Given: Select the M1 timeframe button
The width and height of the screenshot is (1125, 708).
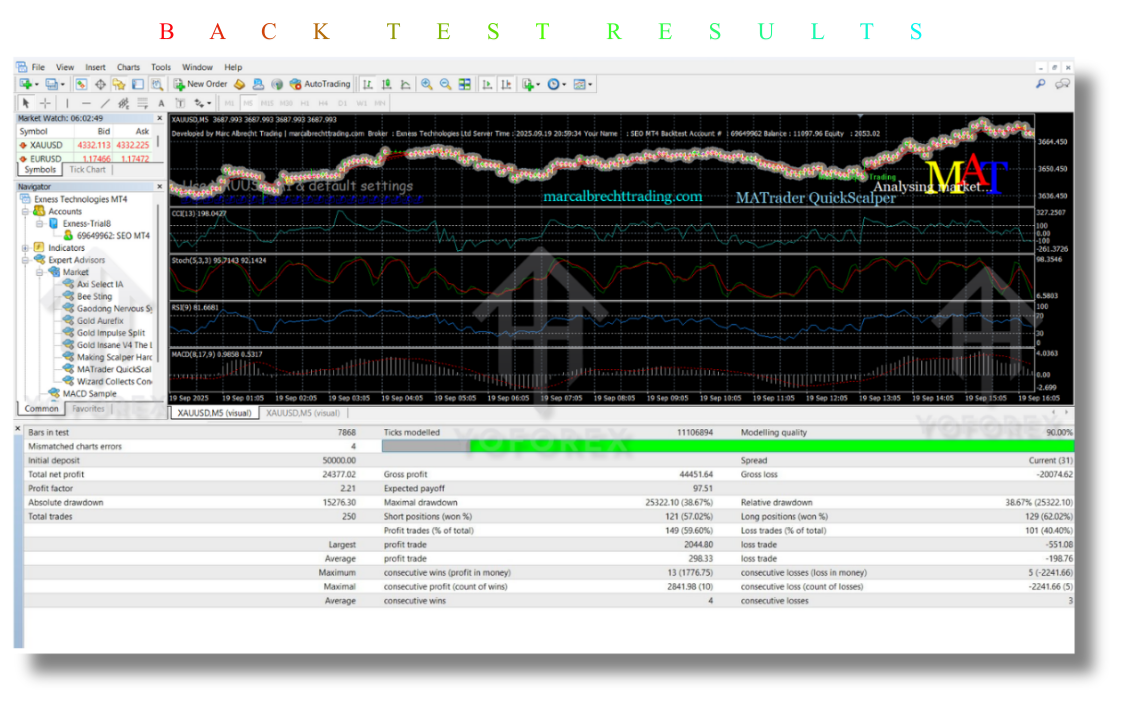Looking at the screenshot, I should (228, 101).
